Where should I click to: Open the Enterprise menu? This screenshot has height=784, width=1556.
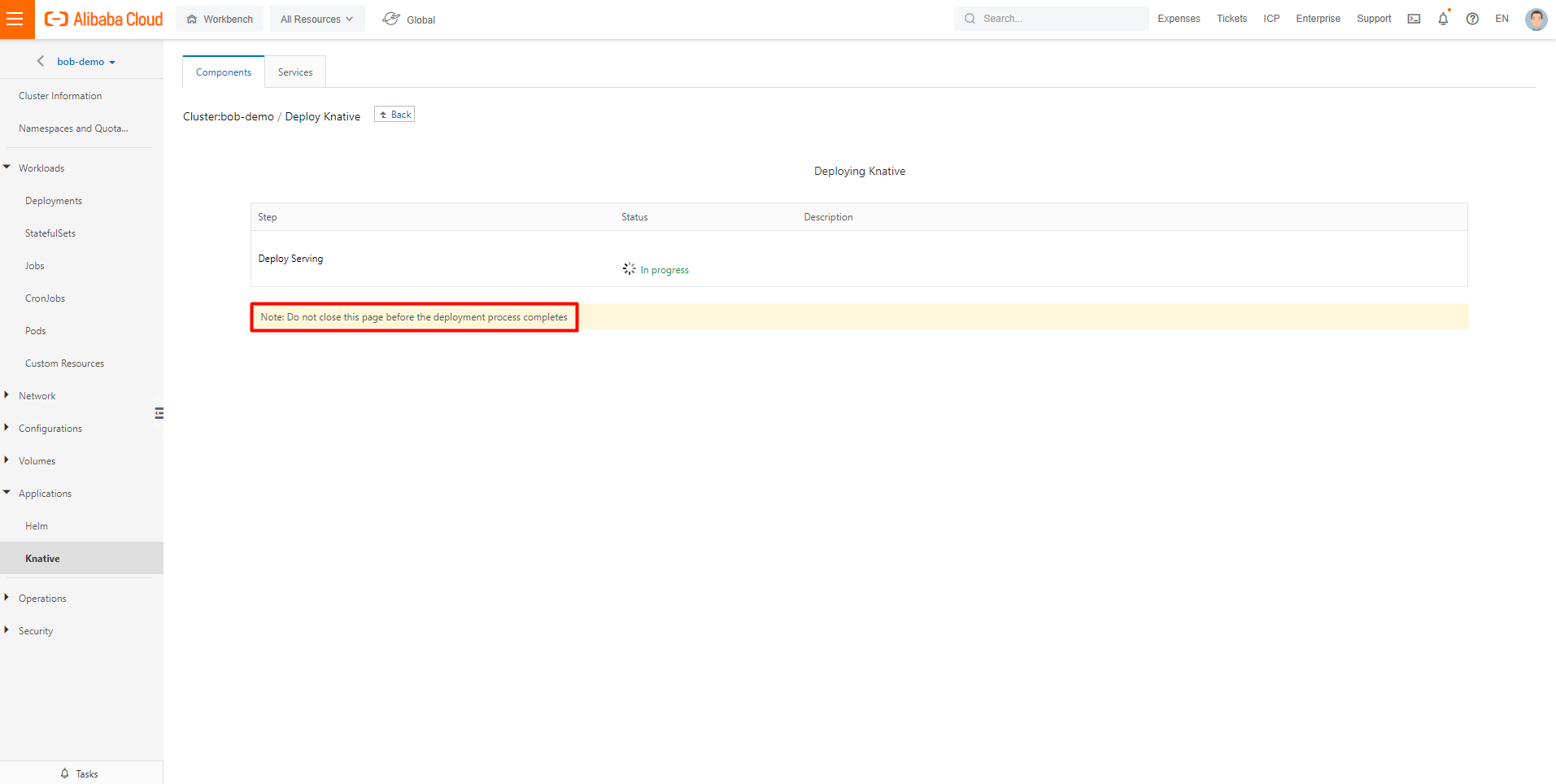(1318, 19)
